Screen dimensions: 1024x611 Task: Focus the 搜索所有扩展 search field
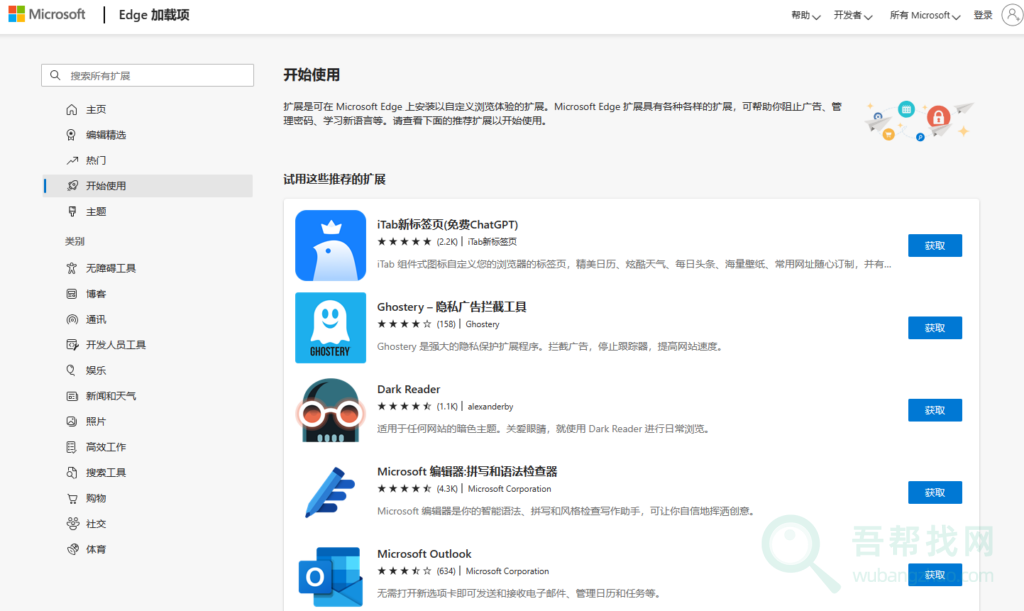tap(155, 76)
